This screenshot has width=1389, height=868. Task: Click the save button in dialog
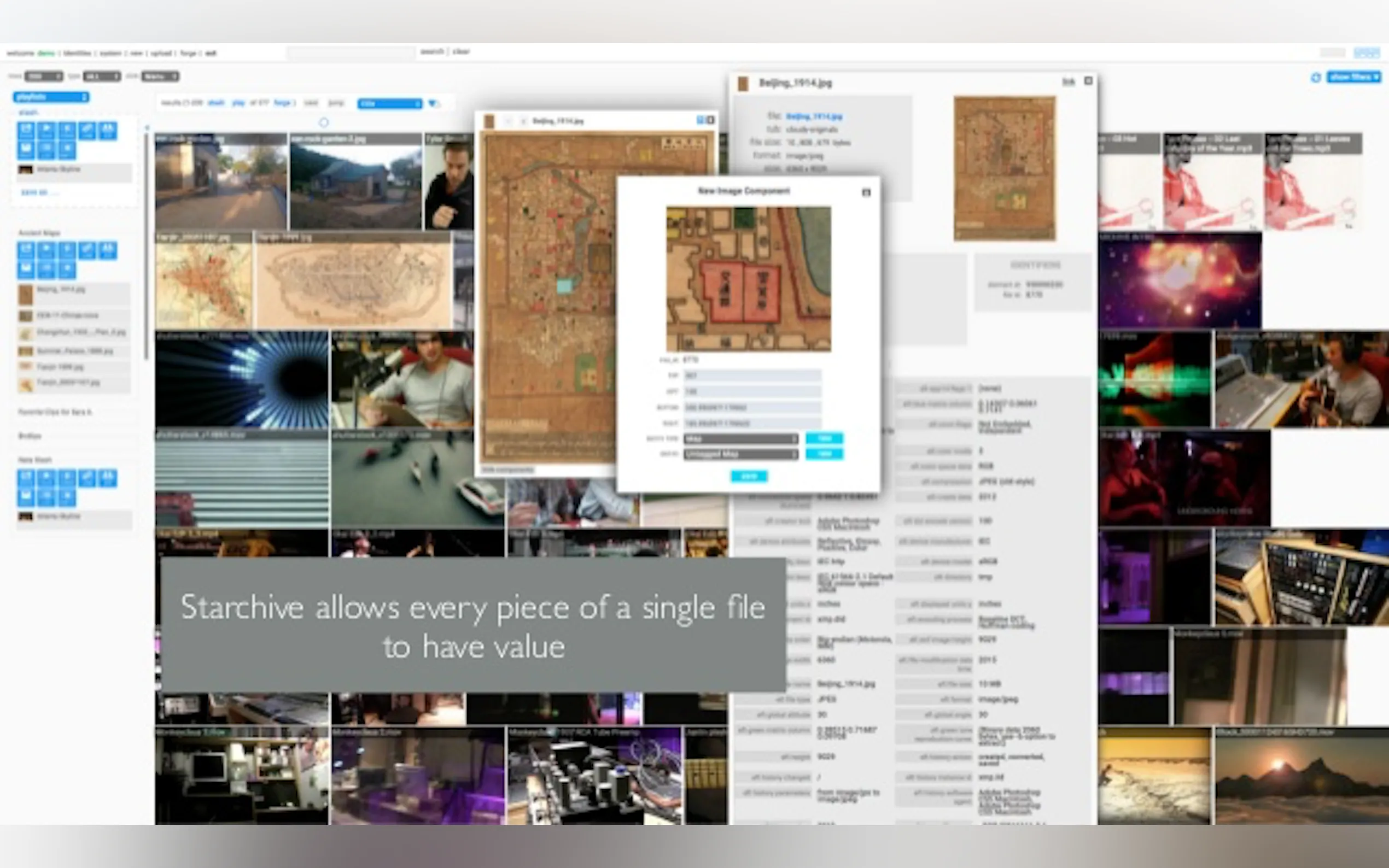(x=748, y=477)
